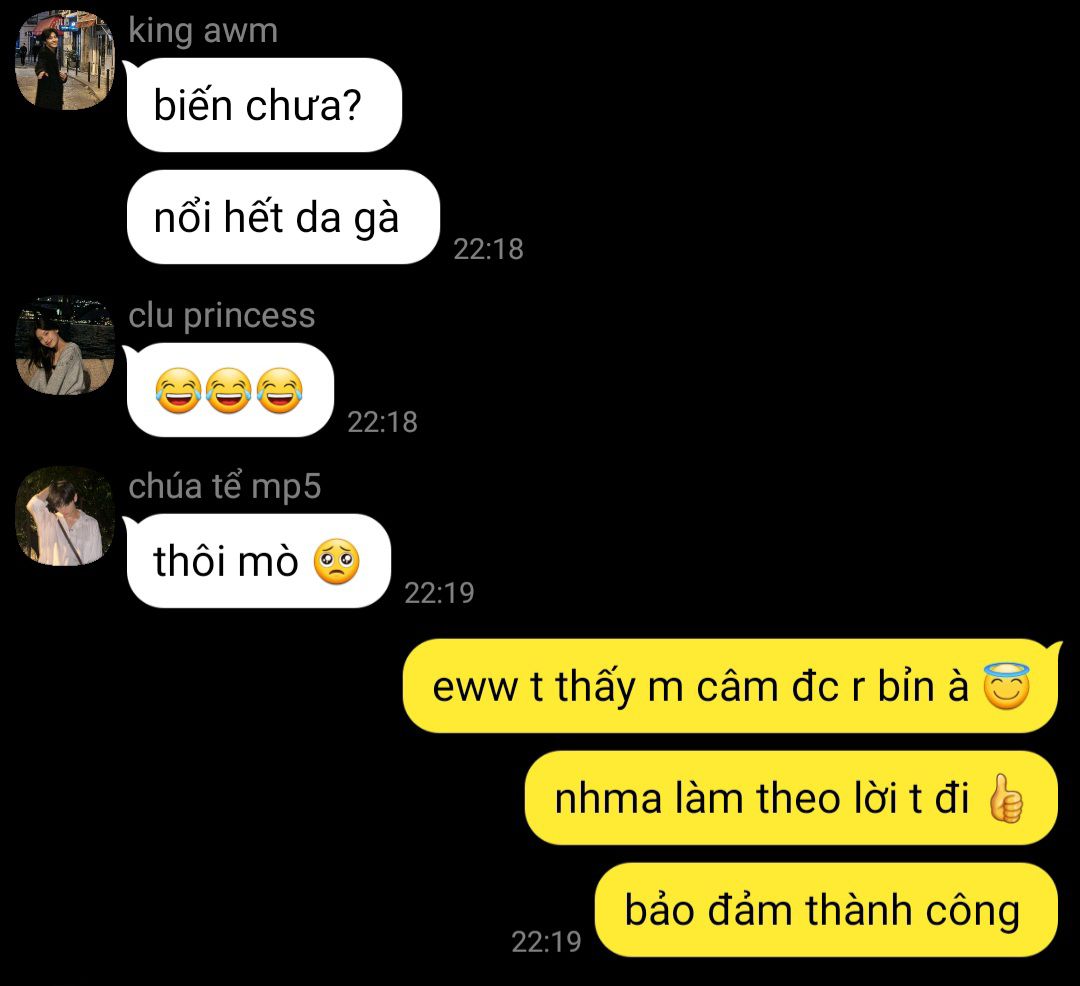Tap the "clu princess" sender name
The image size is (1080, 986).
click(x=222, y=316)
